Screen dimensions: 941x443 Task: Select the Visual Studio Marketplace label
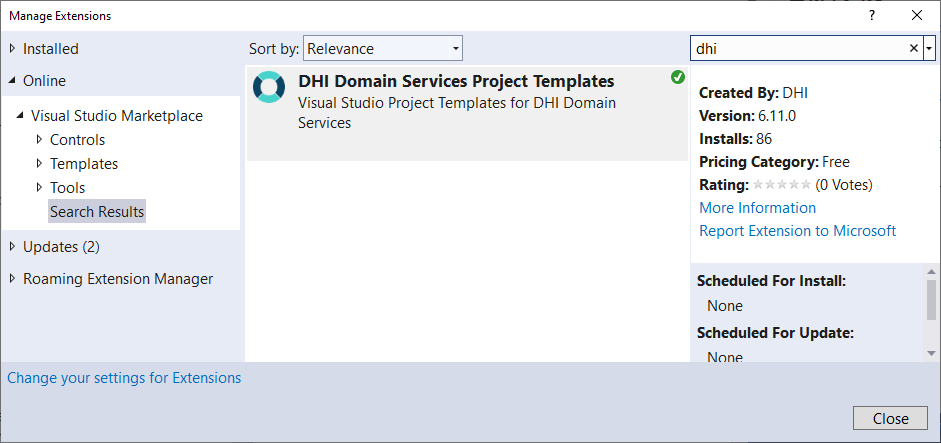click(x=117, y=115)
